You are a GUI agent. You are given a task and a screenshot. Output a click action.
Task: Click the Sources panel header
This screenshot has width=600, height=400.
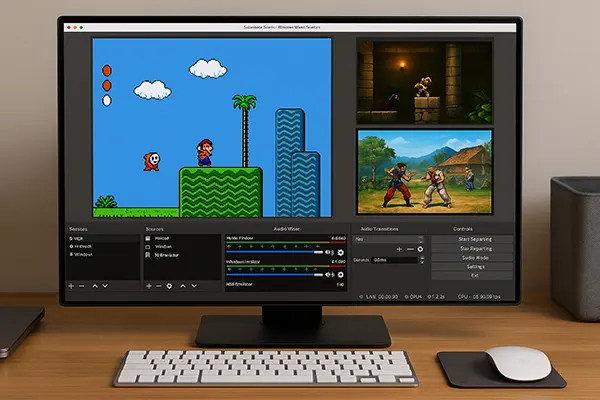point(155,229)
